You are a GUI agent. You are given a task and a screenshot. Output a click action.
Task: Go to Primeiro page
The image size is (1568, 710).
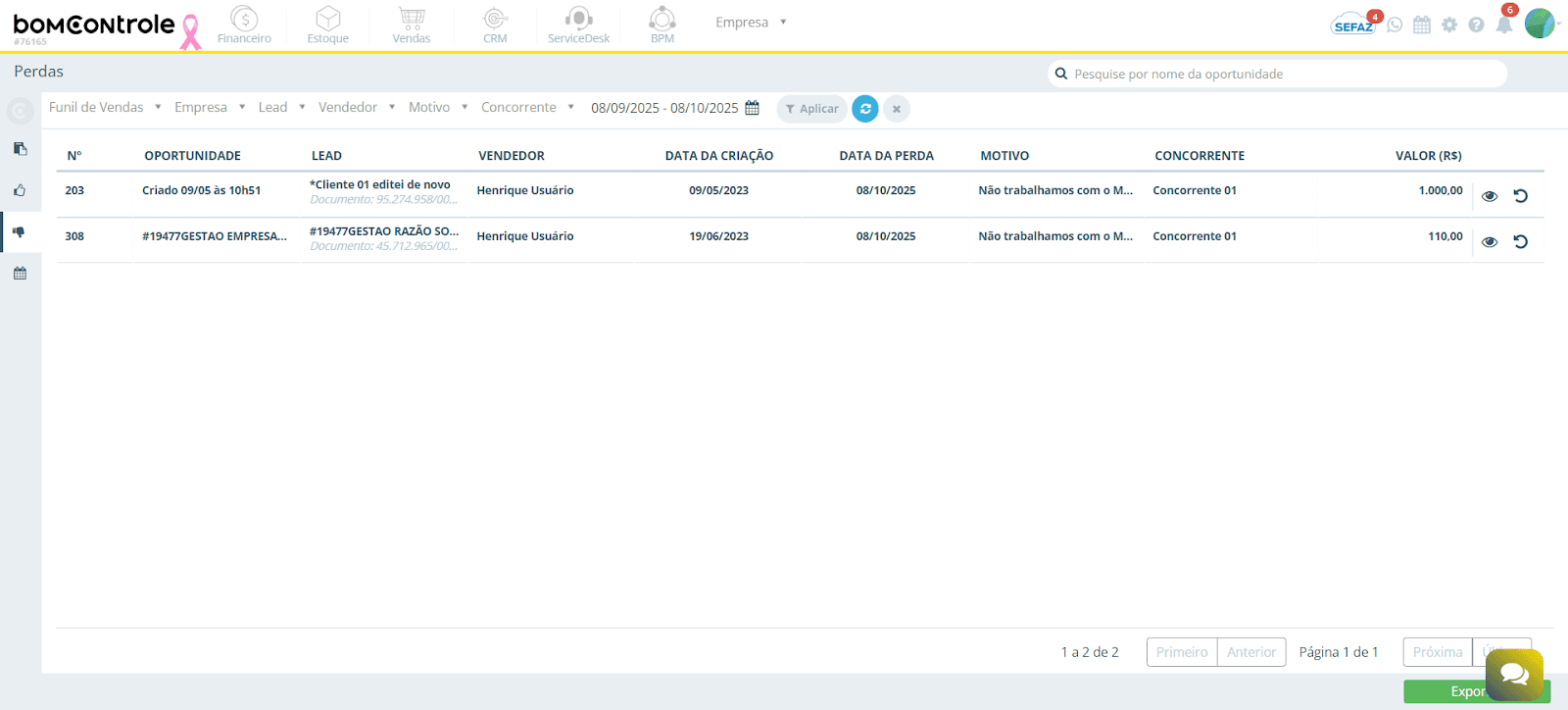1182,652
